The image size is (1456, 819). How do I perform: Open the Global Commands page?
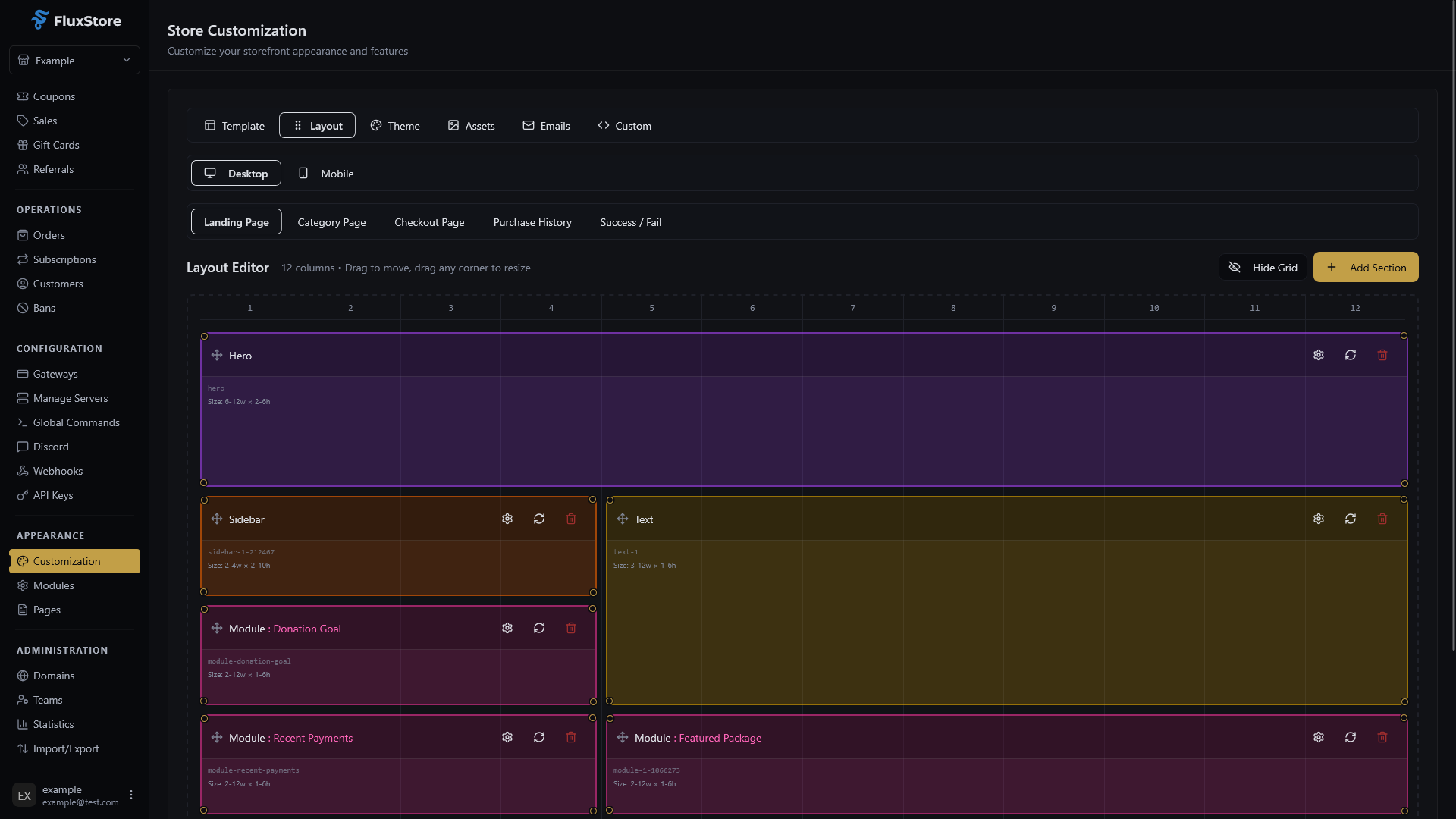tap(76, 422)
